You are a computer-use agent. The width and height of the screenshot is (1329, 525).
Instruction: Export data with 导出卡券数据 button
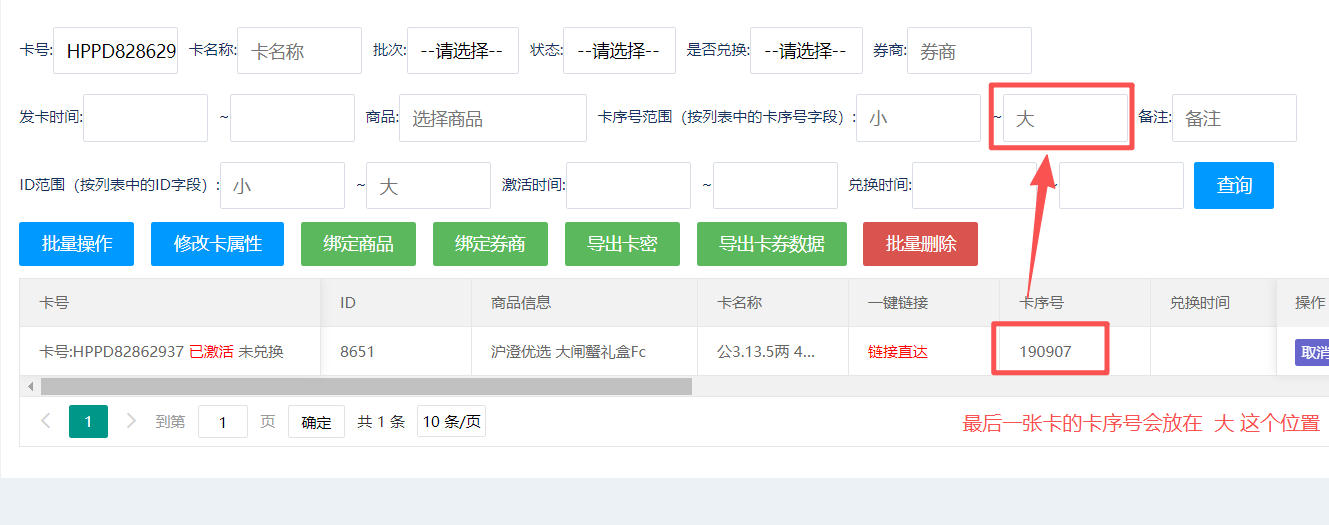pos(771,244)
